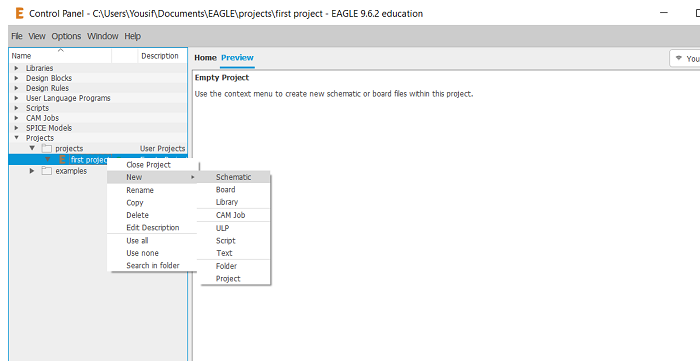Expand the examples folder arrow

[32, 171]
